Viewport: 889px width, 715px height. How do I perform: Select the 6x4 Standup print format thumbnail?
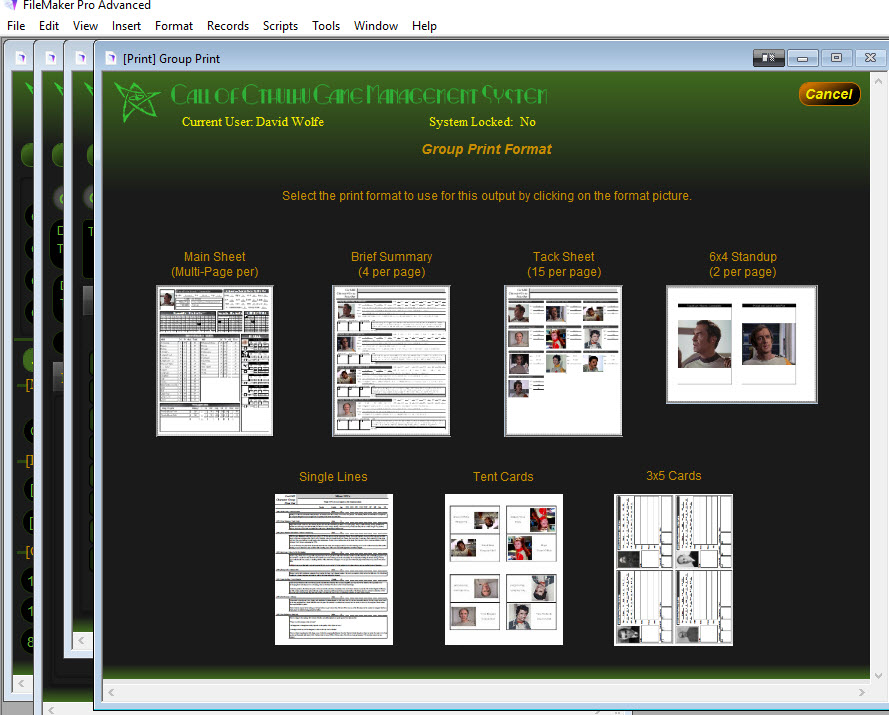[x=742, y=345]
